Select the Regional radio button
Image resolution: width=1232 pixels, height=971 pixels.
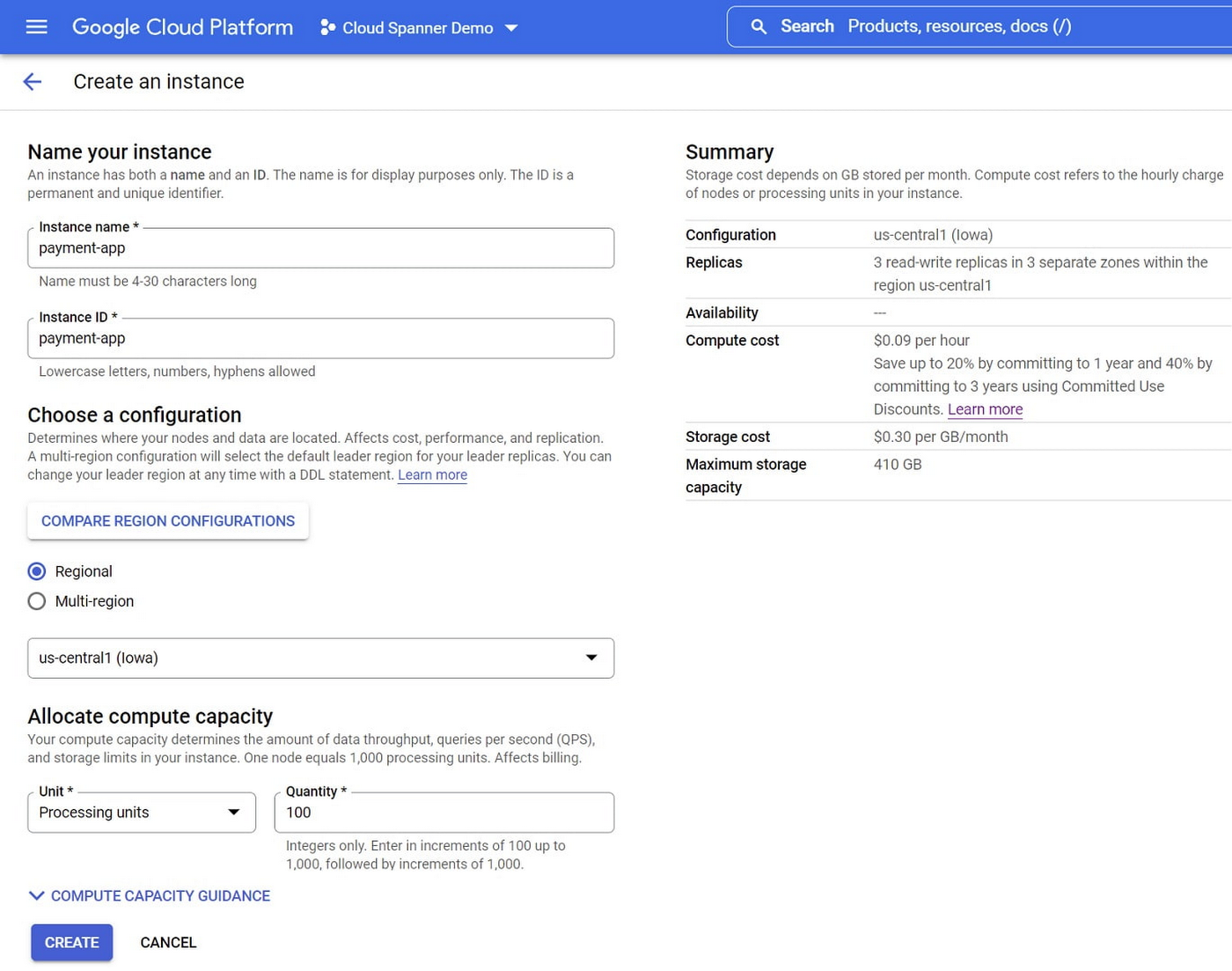(37, 571)
